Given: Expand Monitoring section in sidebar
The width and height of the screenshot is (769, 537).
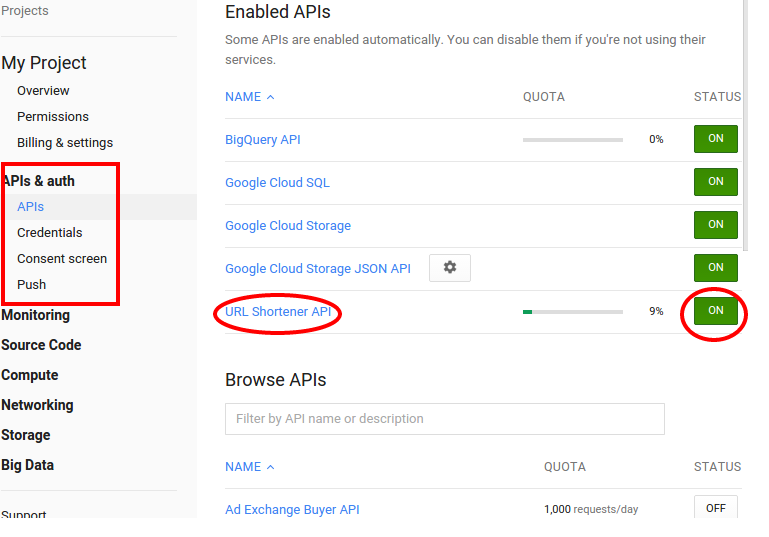Looking at the screenshot, I should tap(36, 315).
